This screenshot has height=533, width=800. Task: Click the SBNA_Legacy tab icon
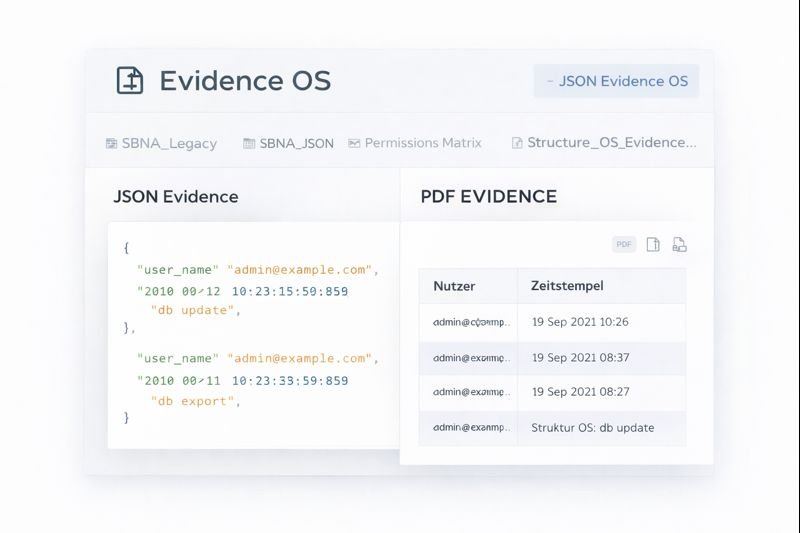click(111, 143)
